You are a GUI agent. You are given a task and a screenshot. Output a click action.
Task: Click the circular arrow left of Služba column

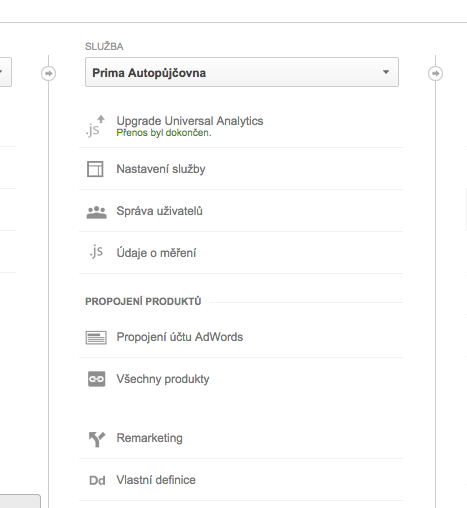coord(49,73)
